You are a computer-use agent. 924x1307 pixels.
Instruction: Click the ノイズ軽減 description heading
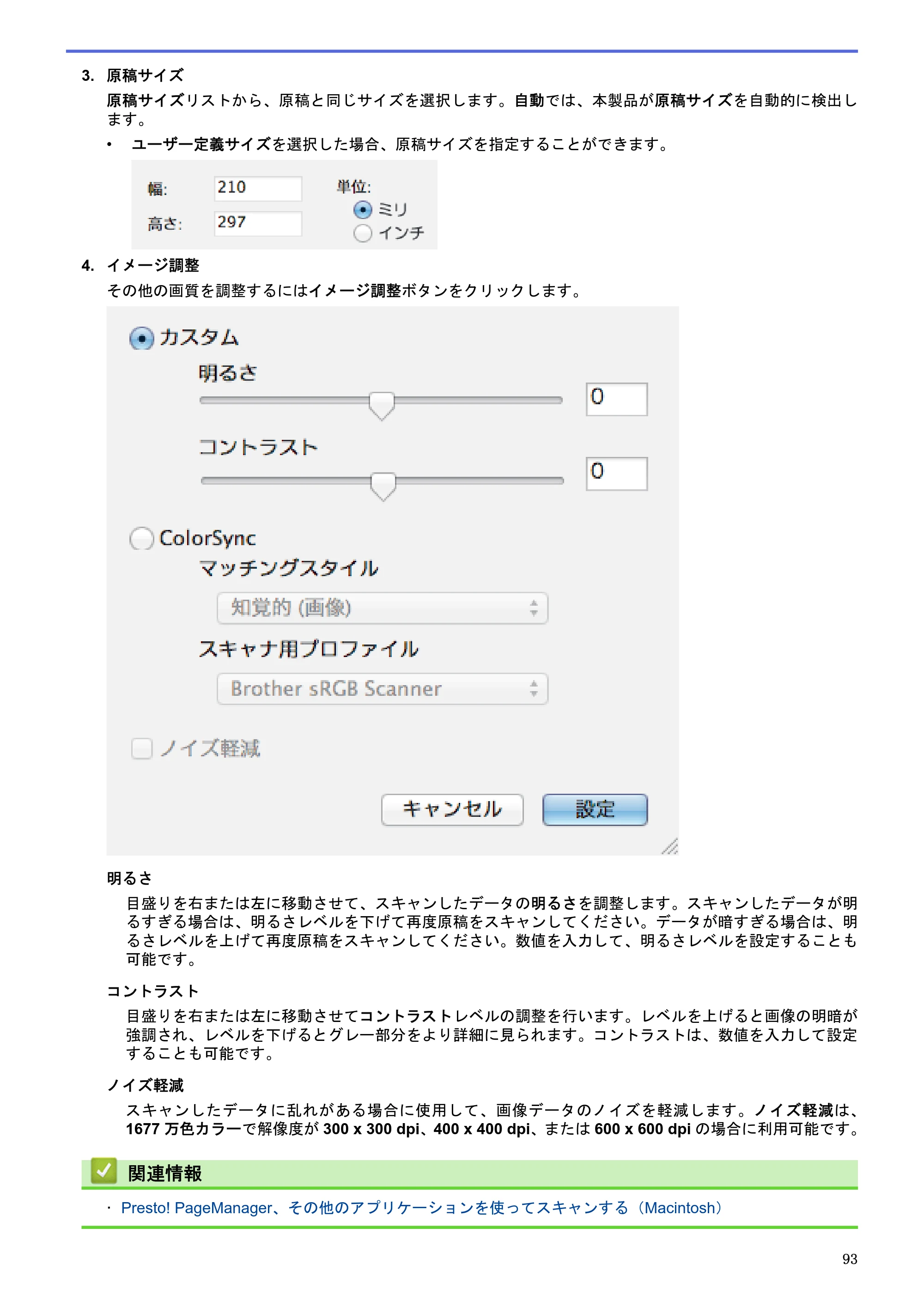tap(145, 1085)
